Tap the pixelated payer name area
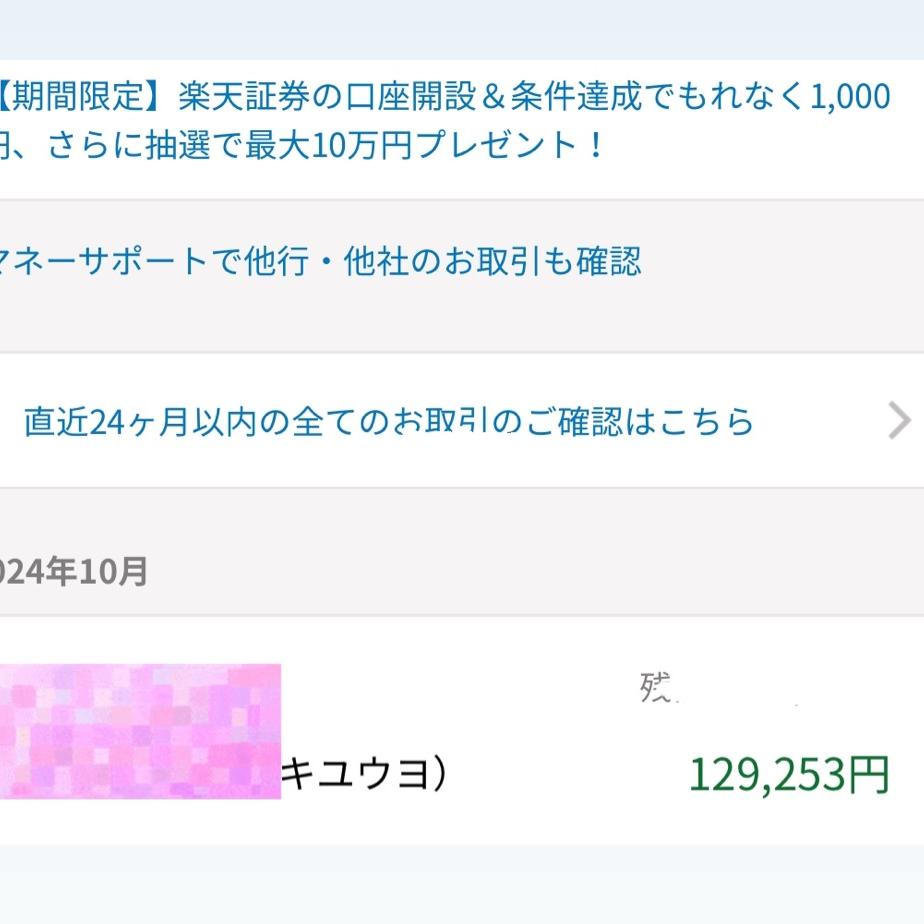This screenshot has height=924, width=924. tap(140, 730)
